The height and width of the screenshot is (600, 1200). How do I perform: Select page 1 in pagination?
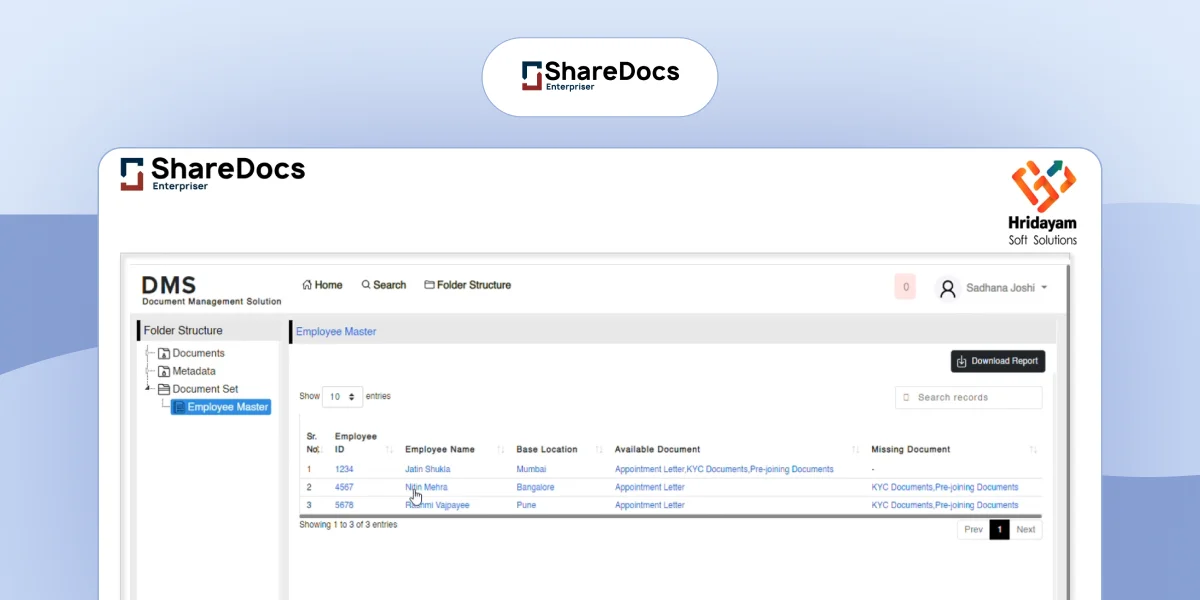click(999, 530)
